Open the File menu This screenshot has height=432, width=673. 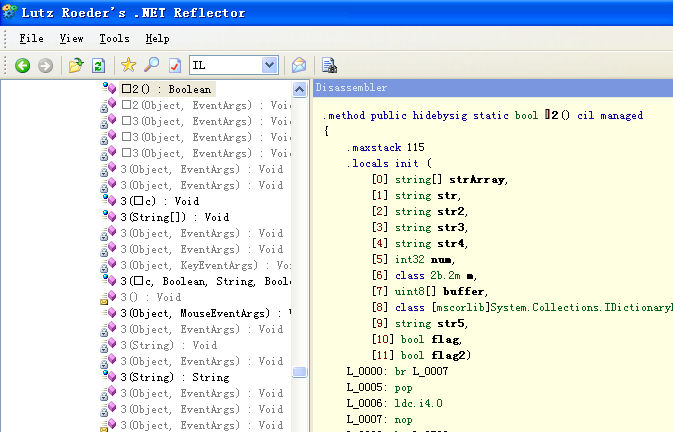[31, 38]
